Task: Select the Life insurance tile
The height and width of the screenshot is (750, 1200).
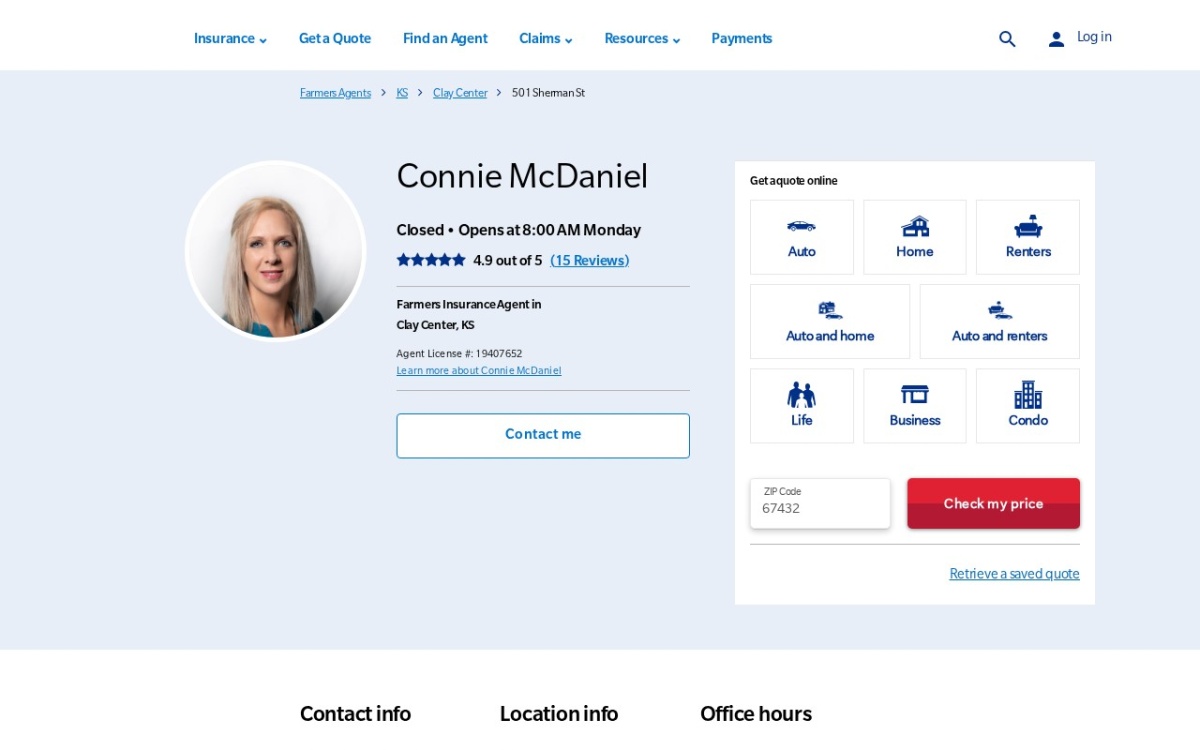Action: pos(802,406)
